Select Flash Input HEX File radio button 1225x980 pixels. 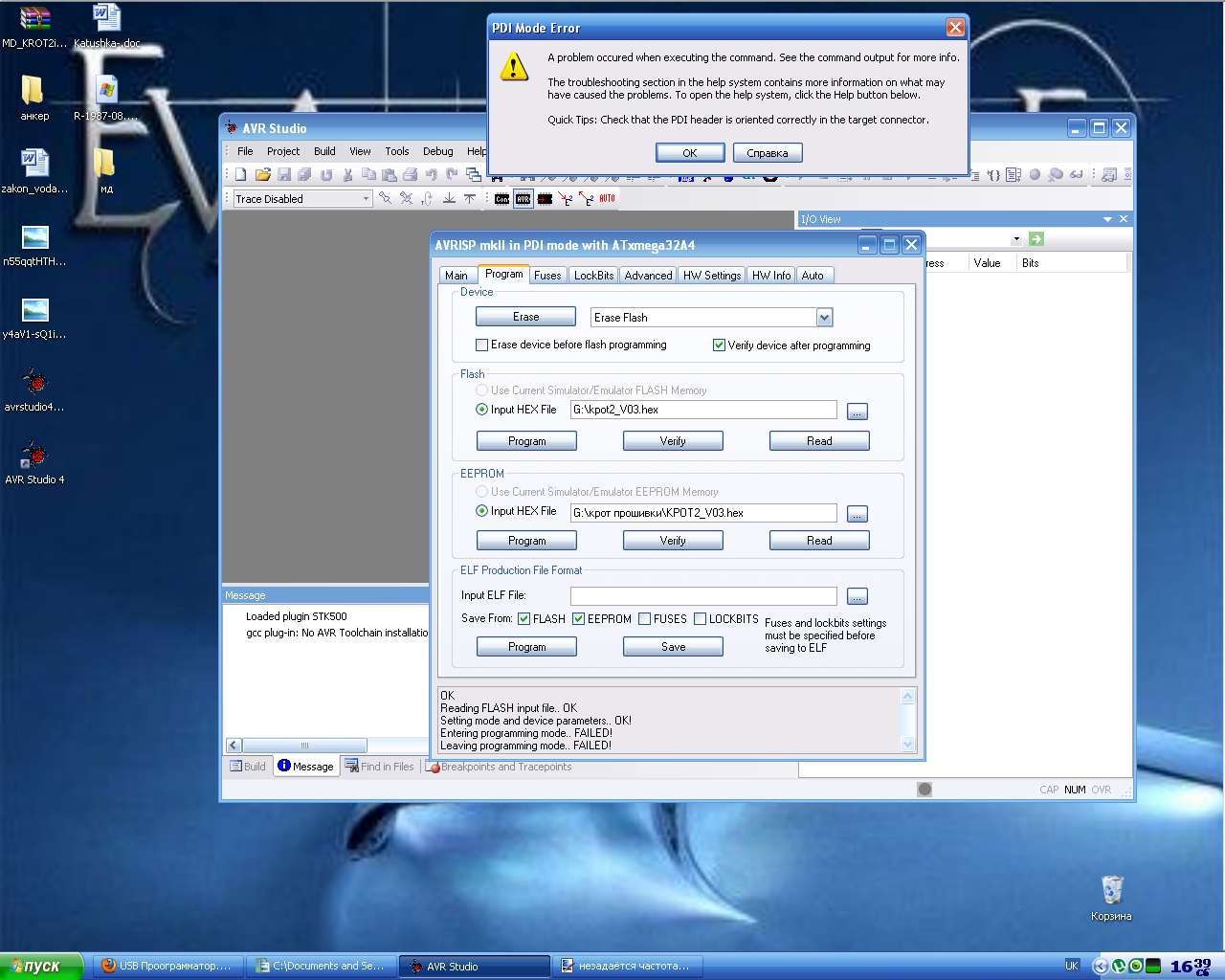[x=481, y=410]
